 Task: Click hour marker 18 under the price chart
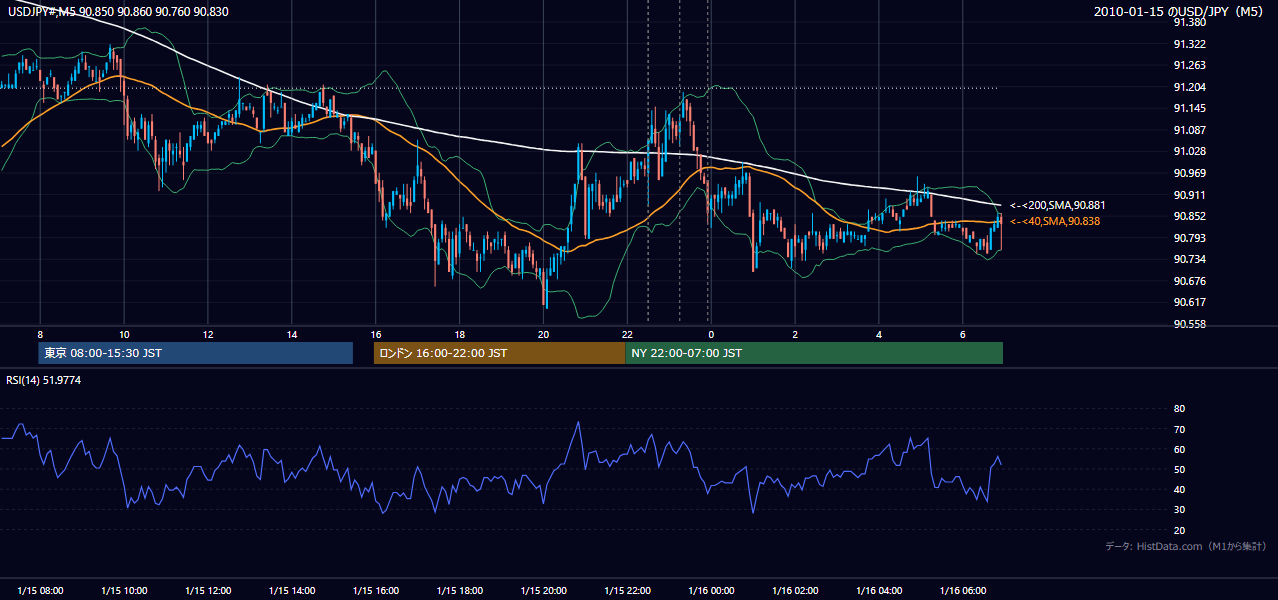click(x=460, y=334)
